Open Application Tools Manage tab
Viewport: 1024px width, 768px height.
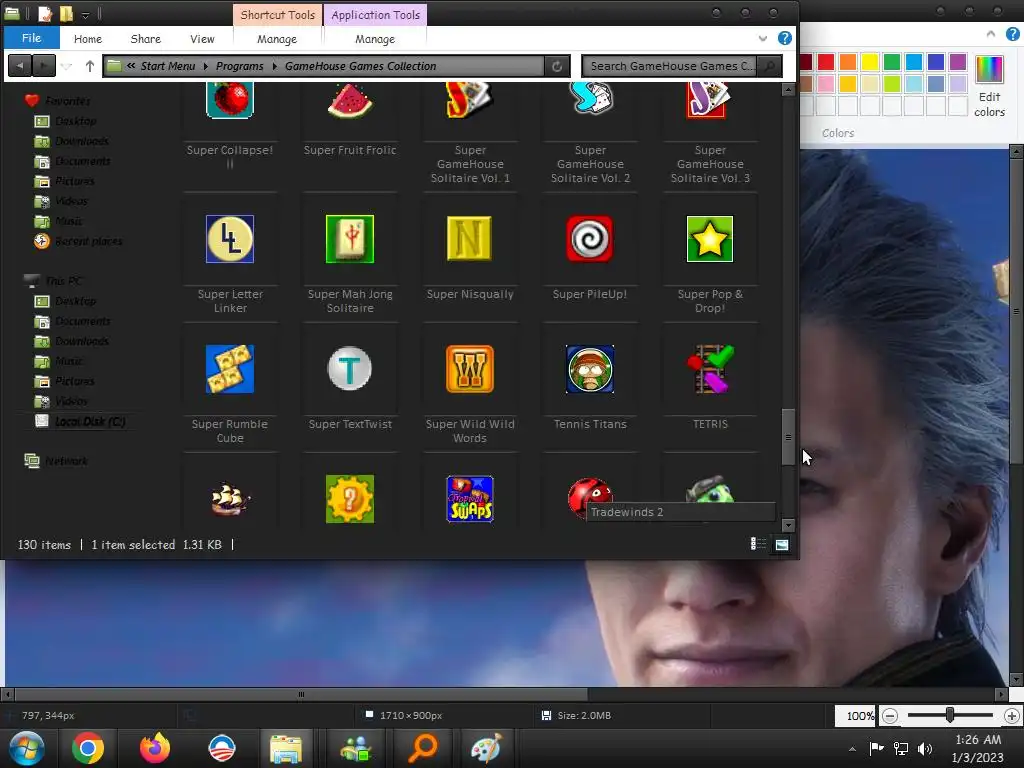point(375,39)
